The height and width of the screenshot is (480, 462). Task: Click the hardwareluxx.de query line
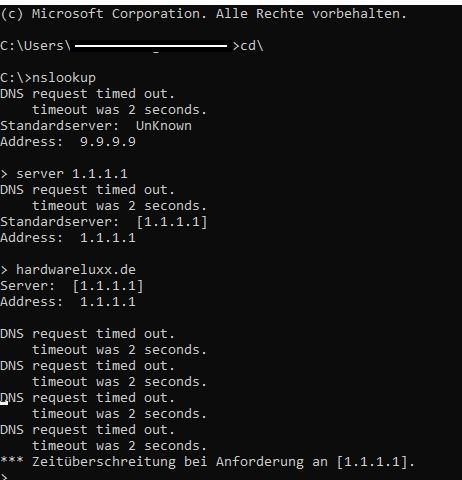click(x=76, y=270)
